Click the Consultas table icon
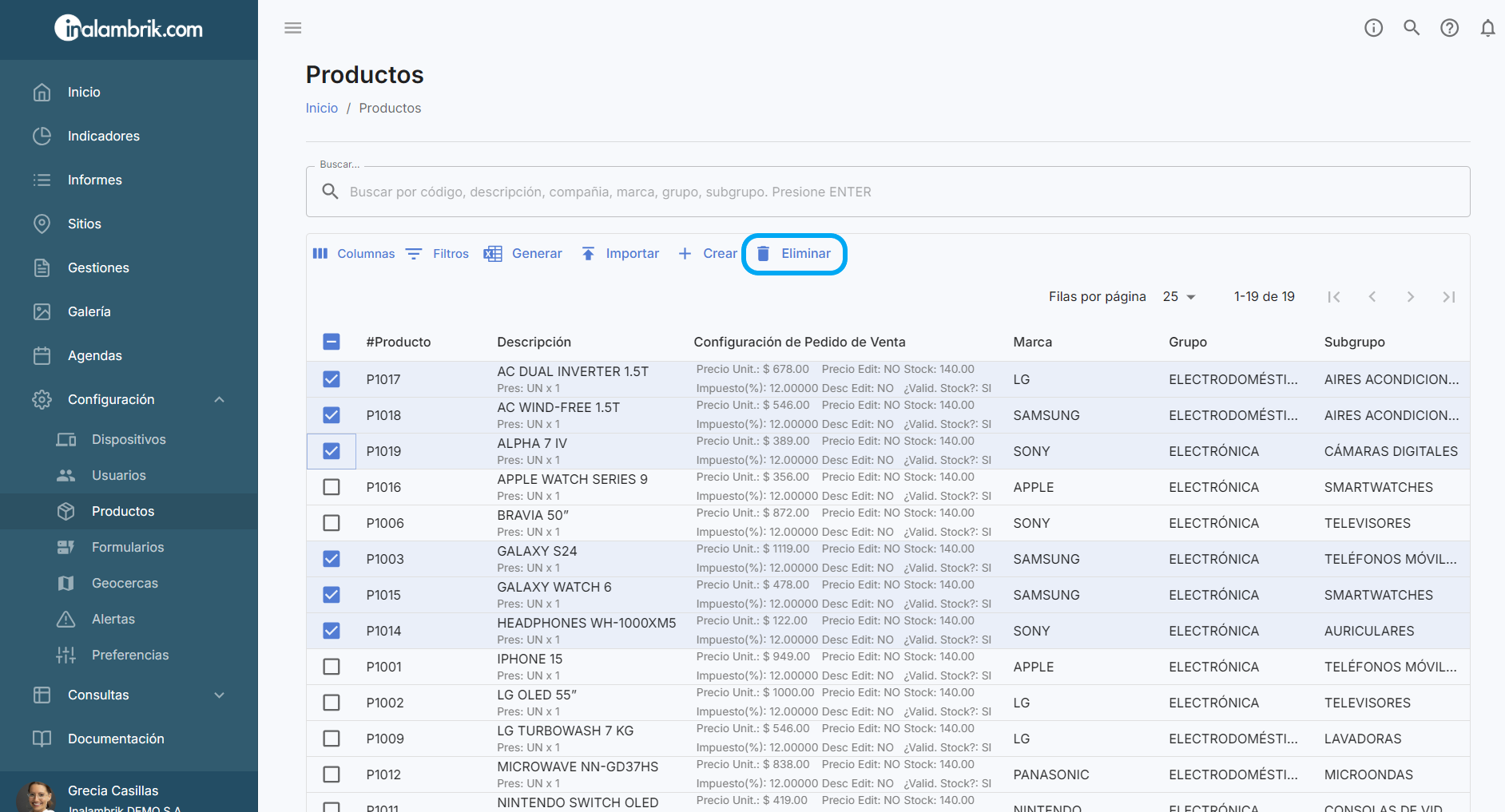1505x812 pixels. (x=42, y=695)
